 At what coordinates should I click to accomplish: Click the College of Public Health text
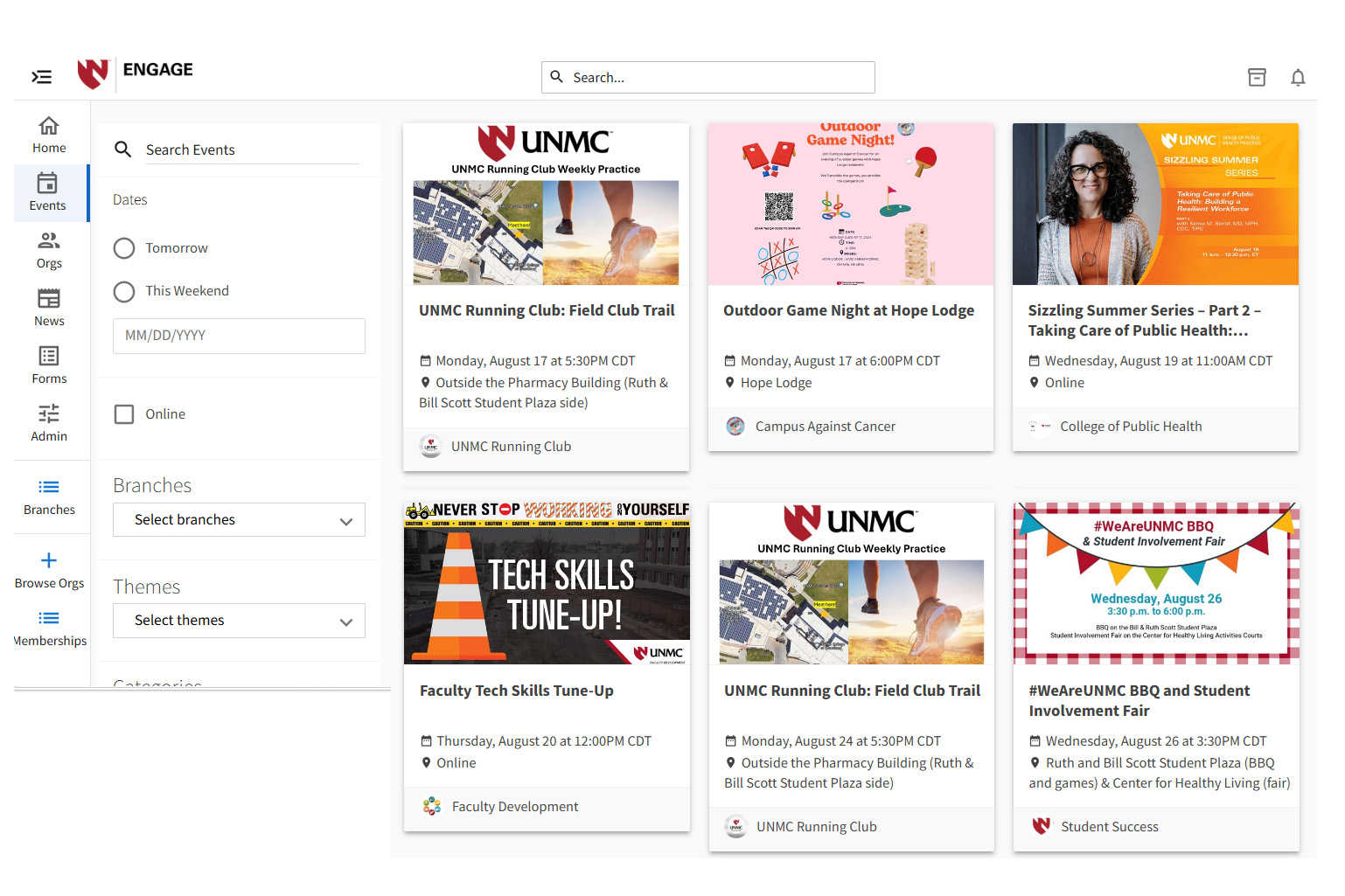coord(1131,427)
